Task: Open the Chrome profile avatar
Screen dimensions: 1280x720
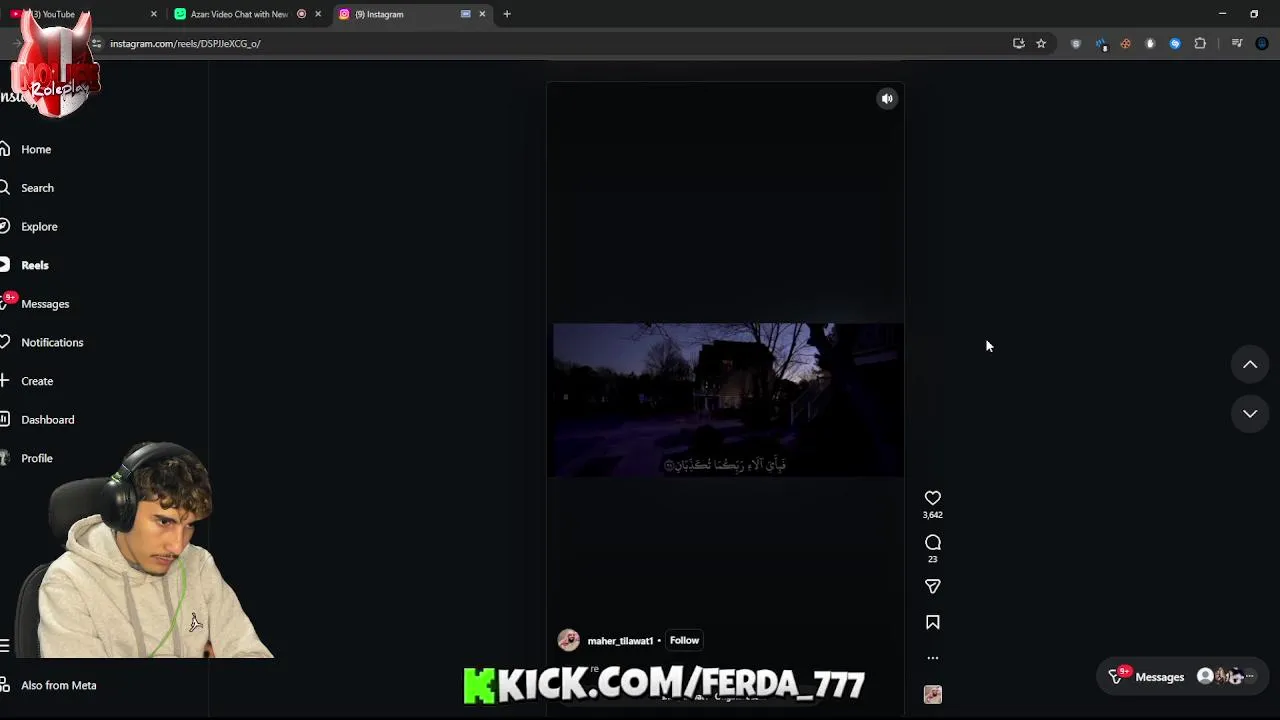Action: [x=1262, y=44]
